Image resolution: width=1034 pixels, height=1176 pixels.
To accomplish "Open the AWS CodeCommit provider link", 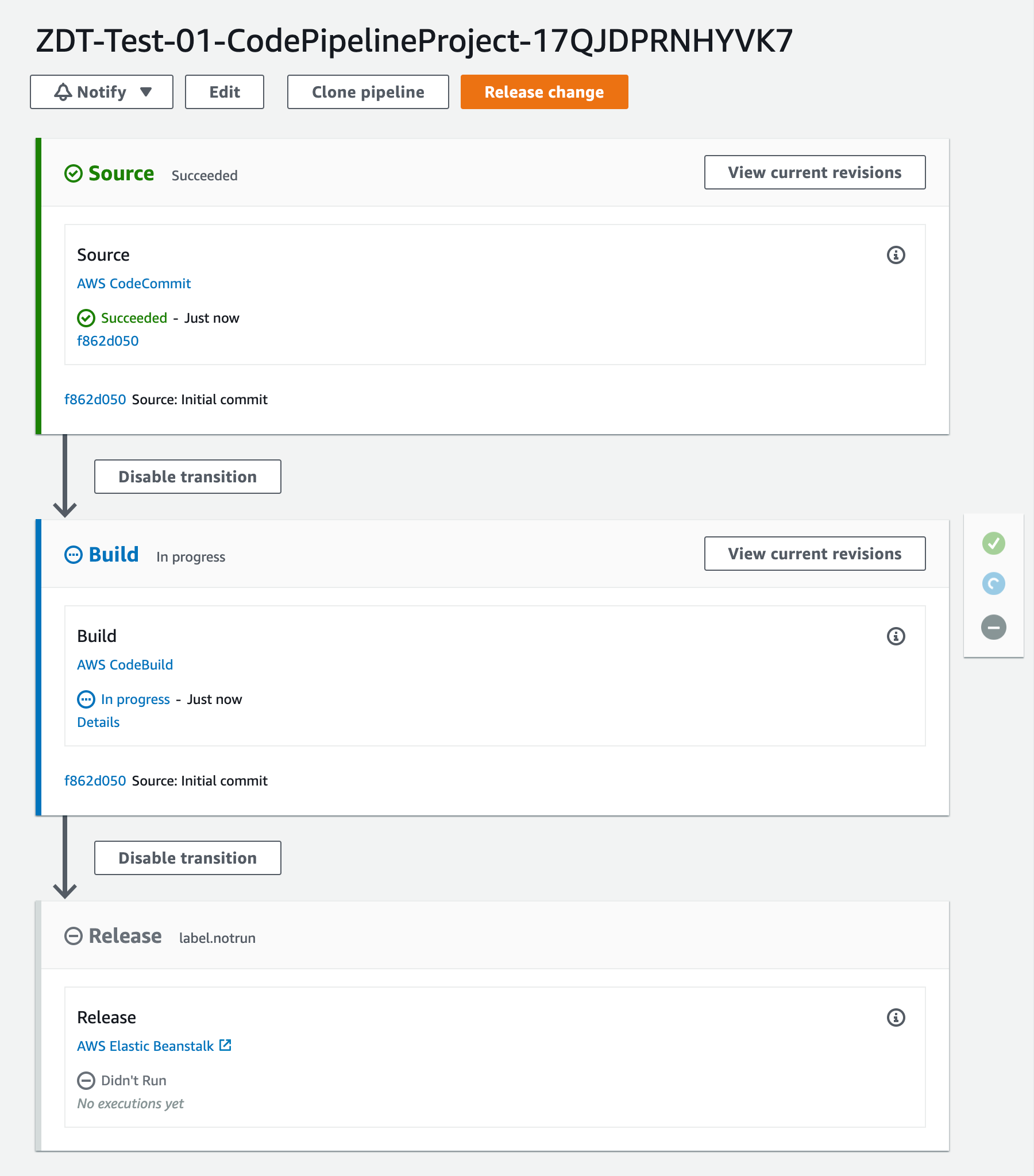I will 134,283.
